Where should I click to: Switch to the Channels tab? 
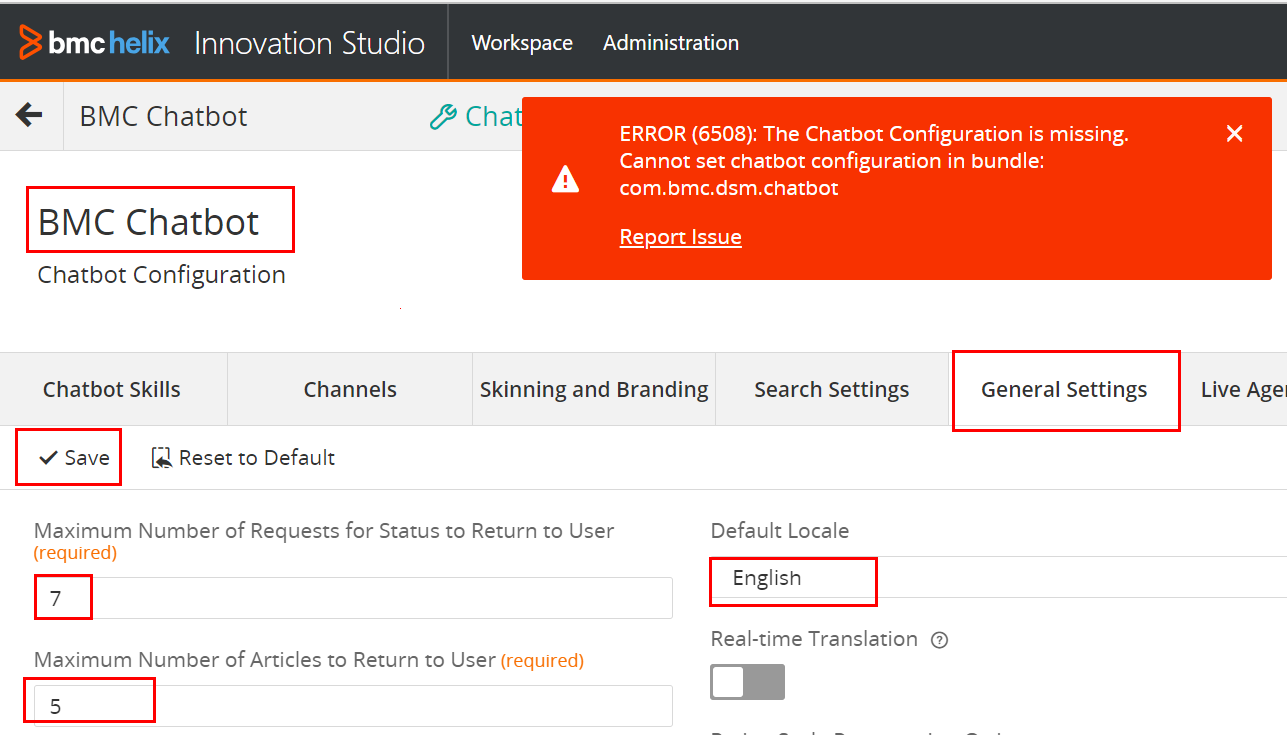point(350,389)
